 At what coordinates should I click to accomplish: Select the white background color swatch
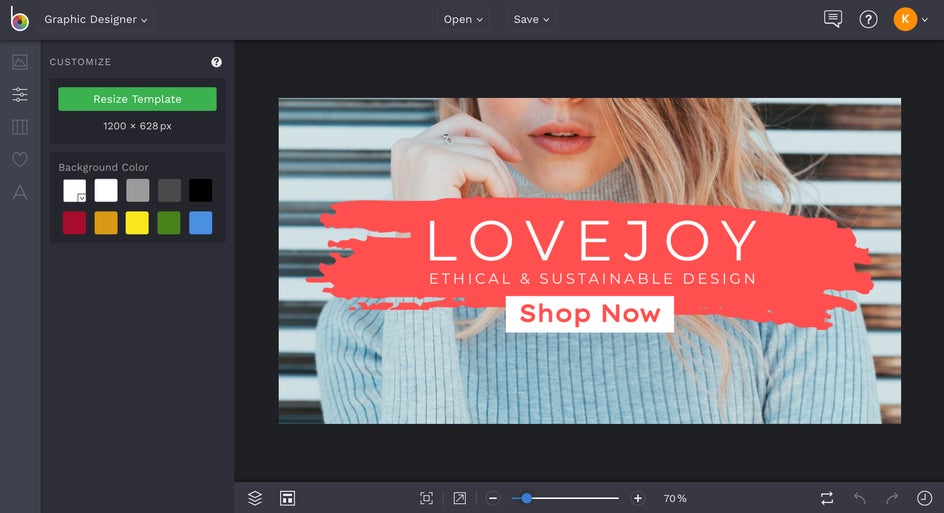pyautogui.click(x=106, y=190)
